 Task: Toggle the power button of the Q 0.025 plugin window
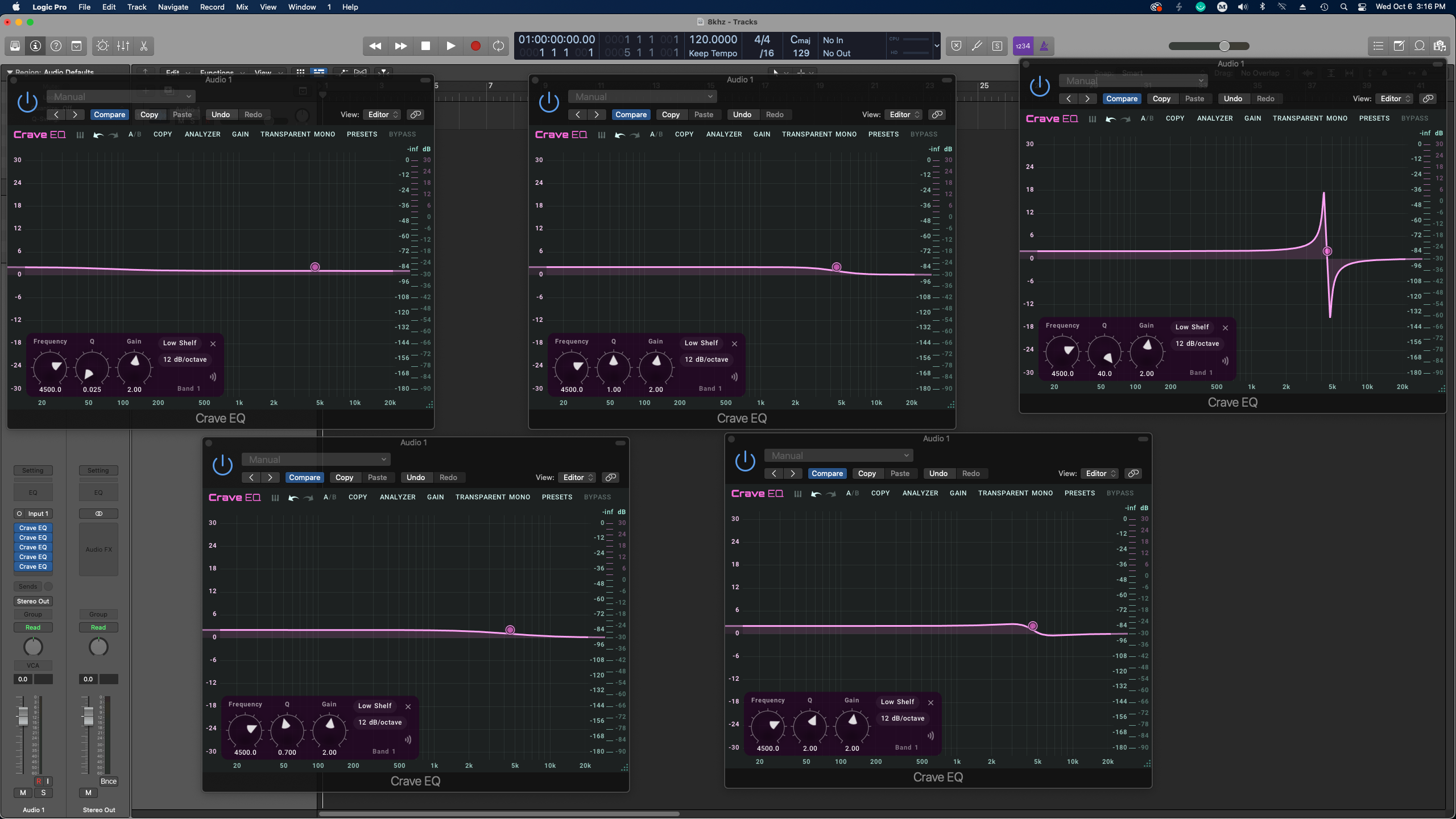coord(27,102)
